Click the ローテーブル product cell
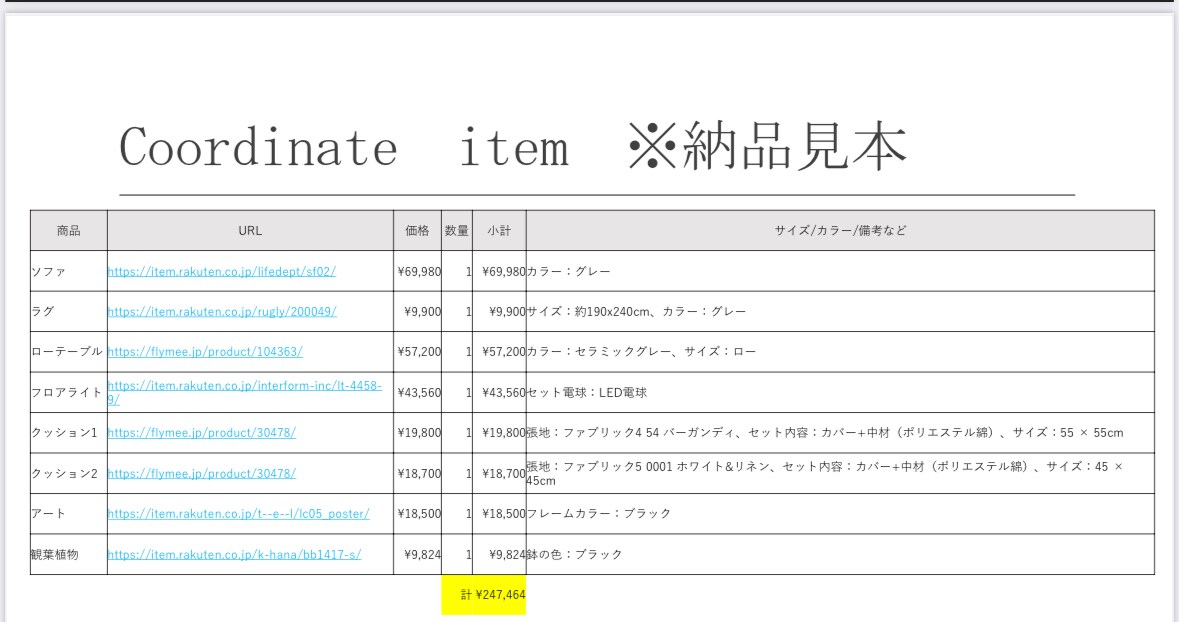The image size is (1179, 622). [68, 352]
